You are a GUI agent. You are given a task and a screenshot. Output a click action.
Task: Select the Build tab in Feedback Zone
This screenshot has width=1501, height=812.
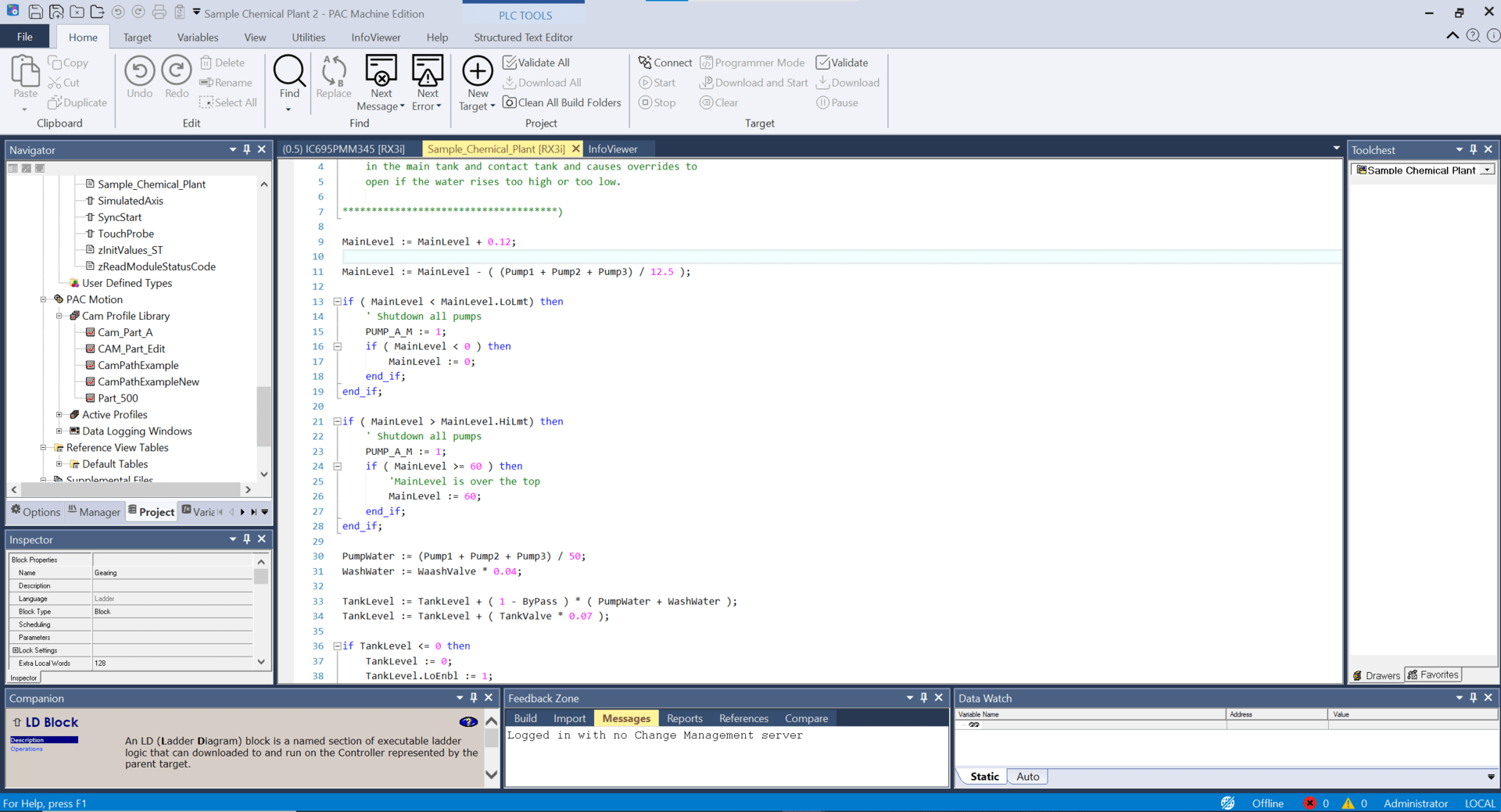[525, 718]
